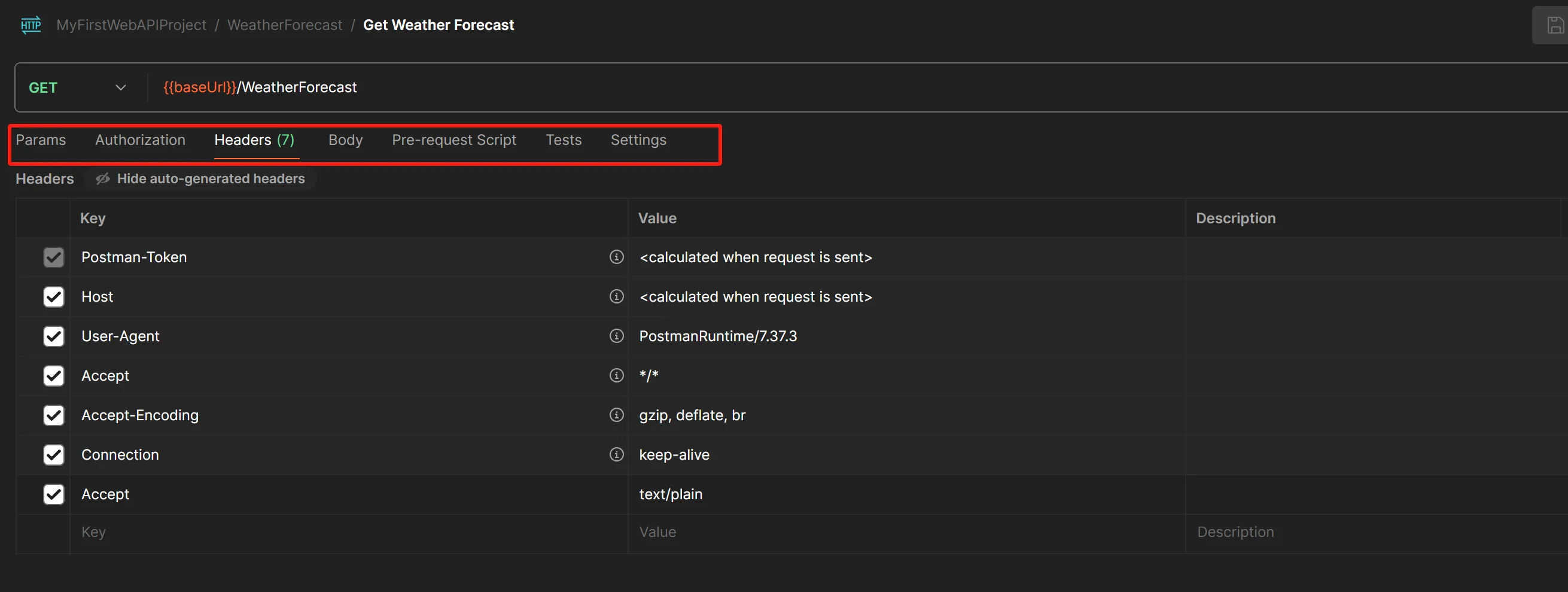Show info icon for Accept */* header
This screenshot has height=592, width=1568.
click(x=617, y=375)
